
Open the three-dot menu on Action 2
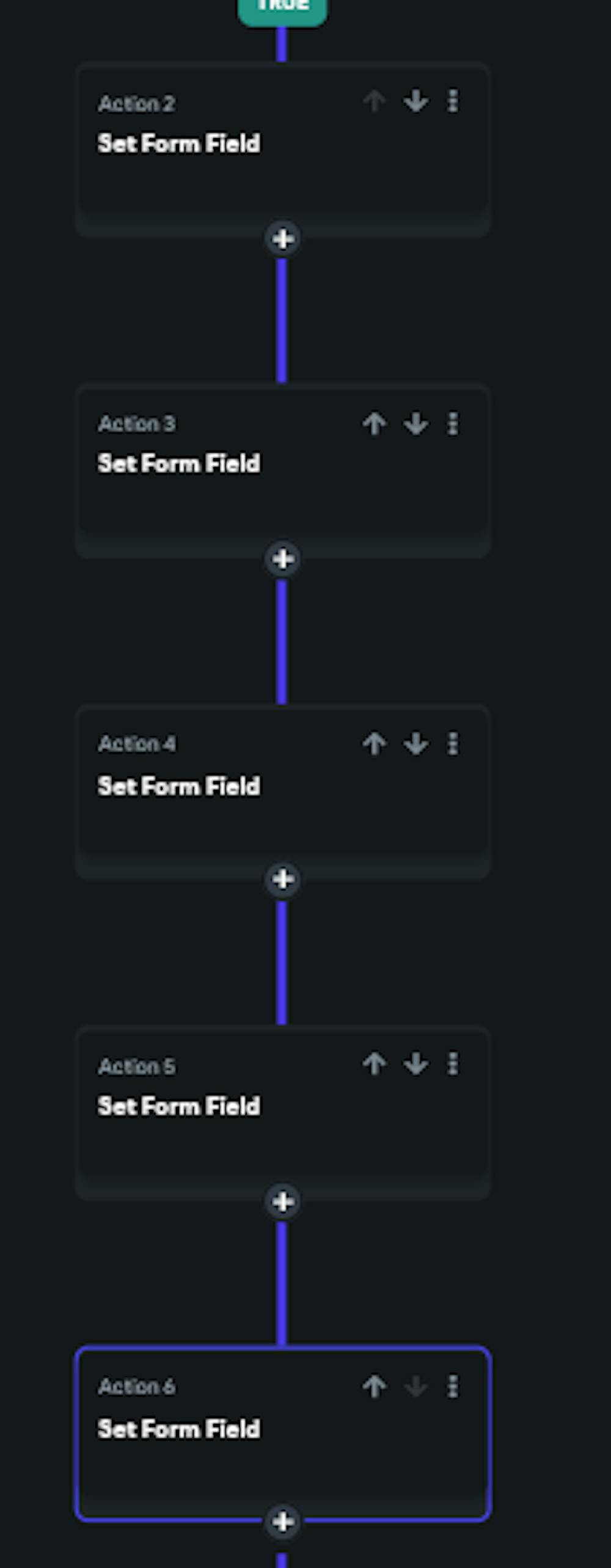click(x=453, y=102)
